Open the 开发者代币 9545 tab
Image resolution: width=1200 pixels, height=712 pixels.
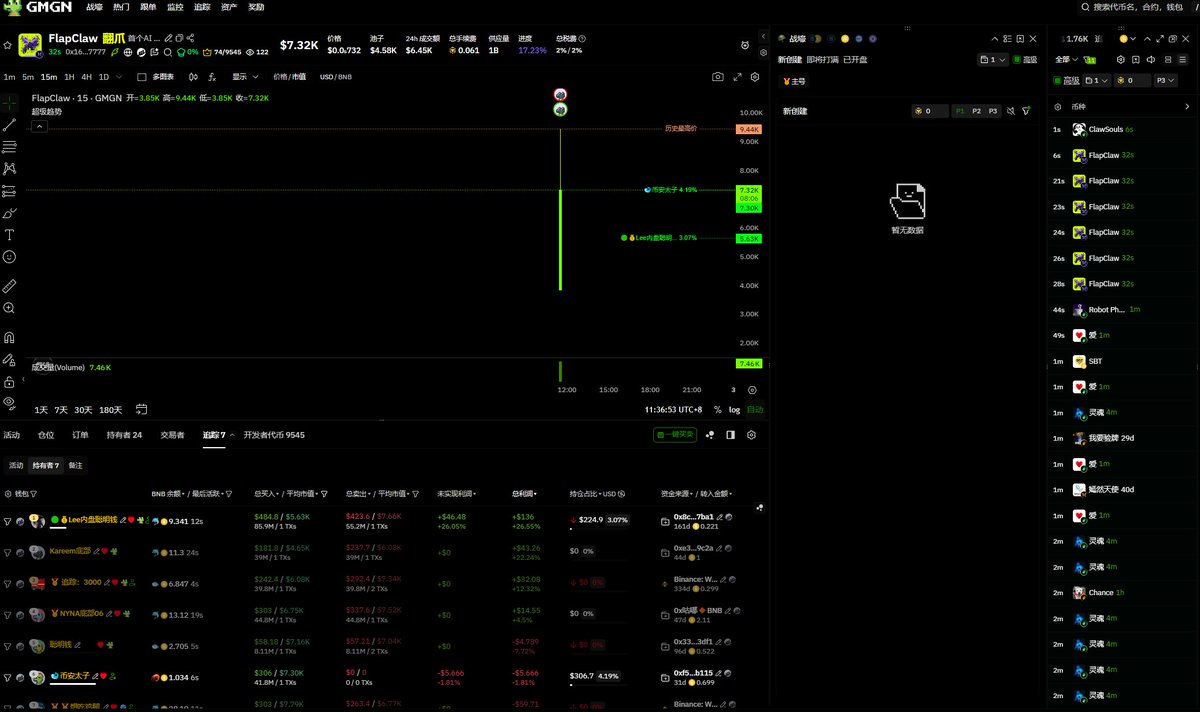[x=274, y=435]
